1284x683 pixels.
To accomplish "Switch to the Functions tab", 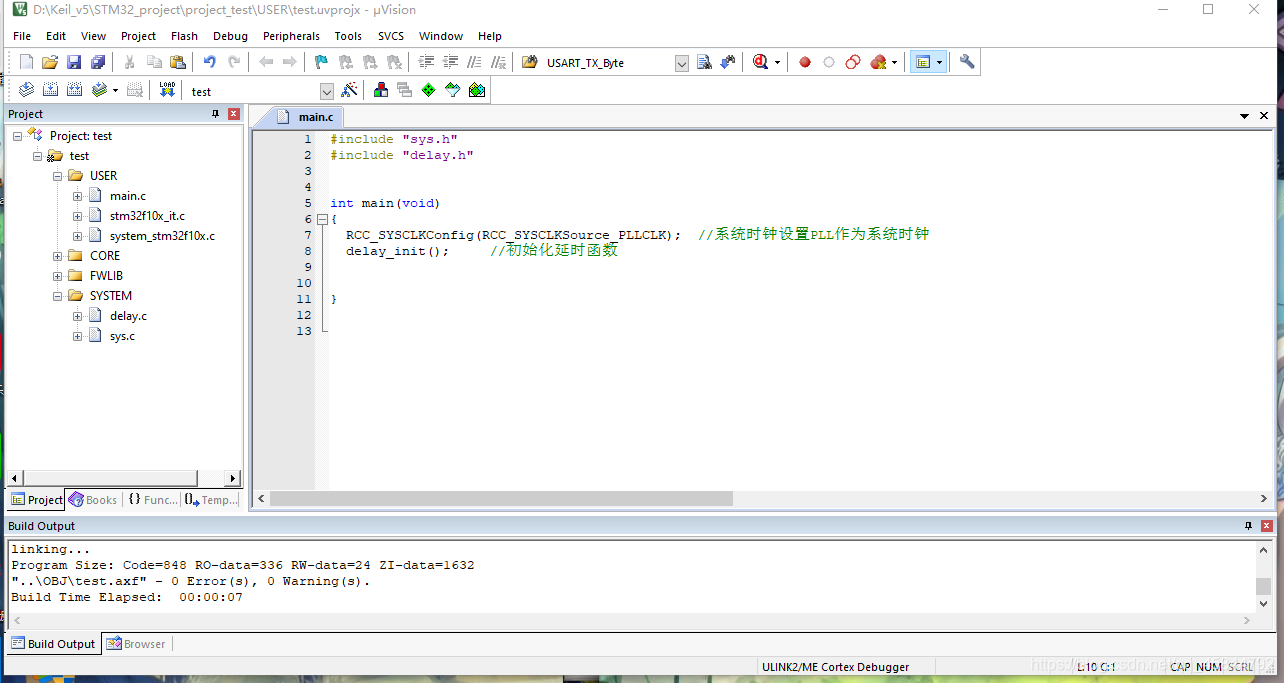I will (x=153, y=500).
